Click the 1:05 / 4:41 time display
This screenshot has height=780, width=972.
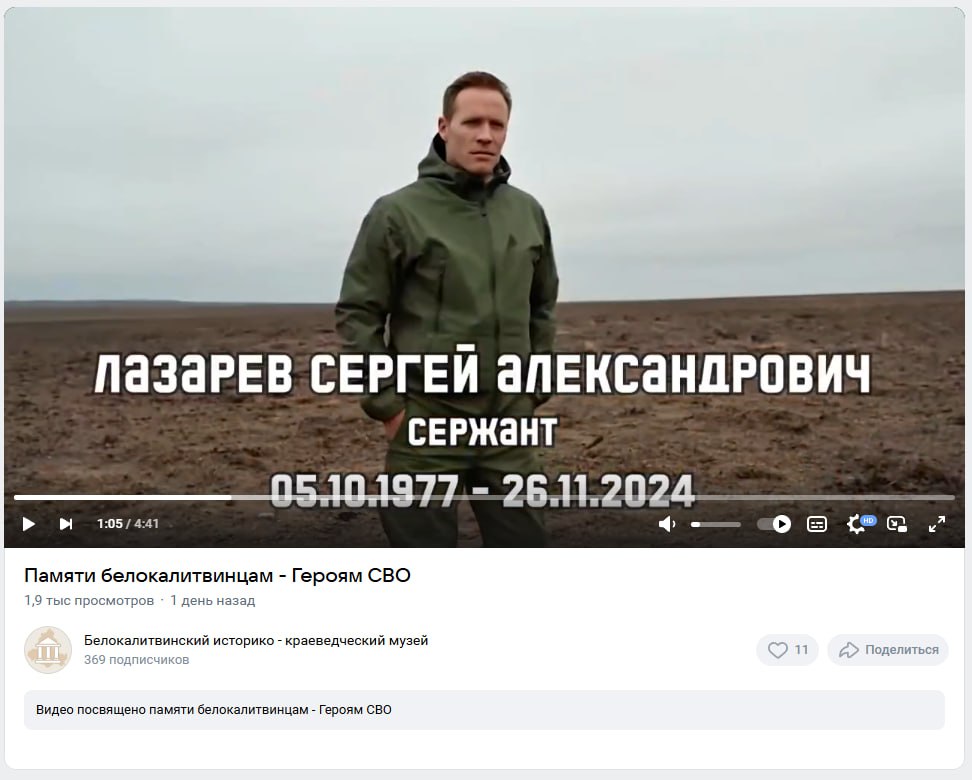click(x=128, y=524)
